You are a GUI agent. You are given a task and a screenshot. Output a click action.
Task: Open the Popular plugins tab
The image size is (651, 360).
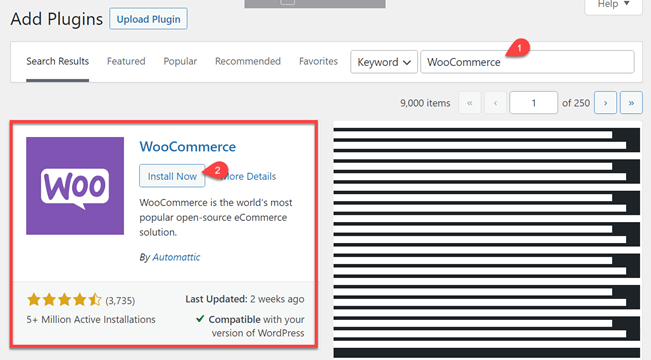(180, 61)
